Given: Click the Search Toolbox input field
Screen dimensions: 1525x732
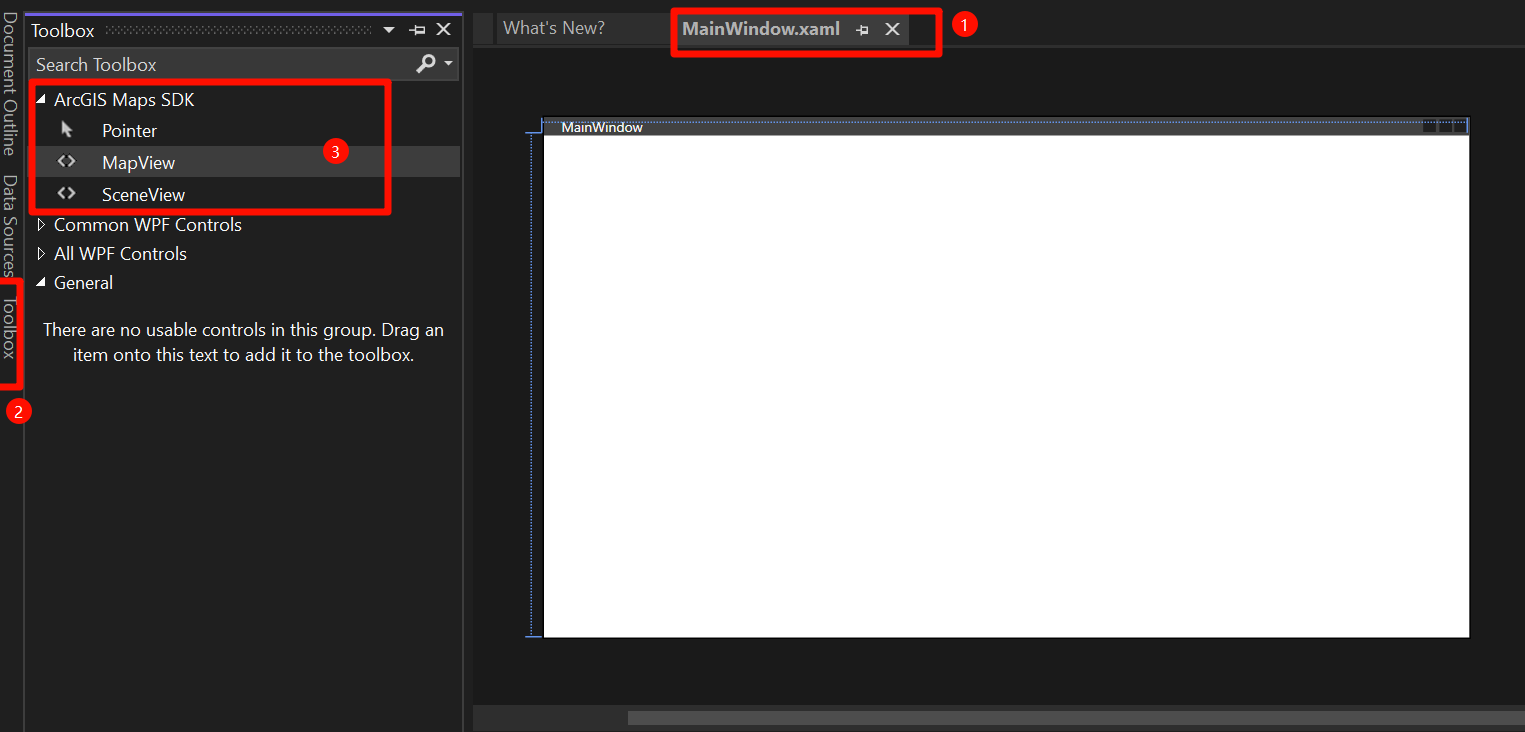Looking at the screenshot, I should (220, 64).
